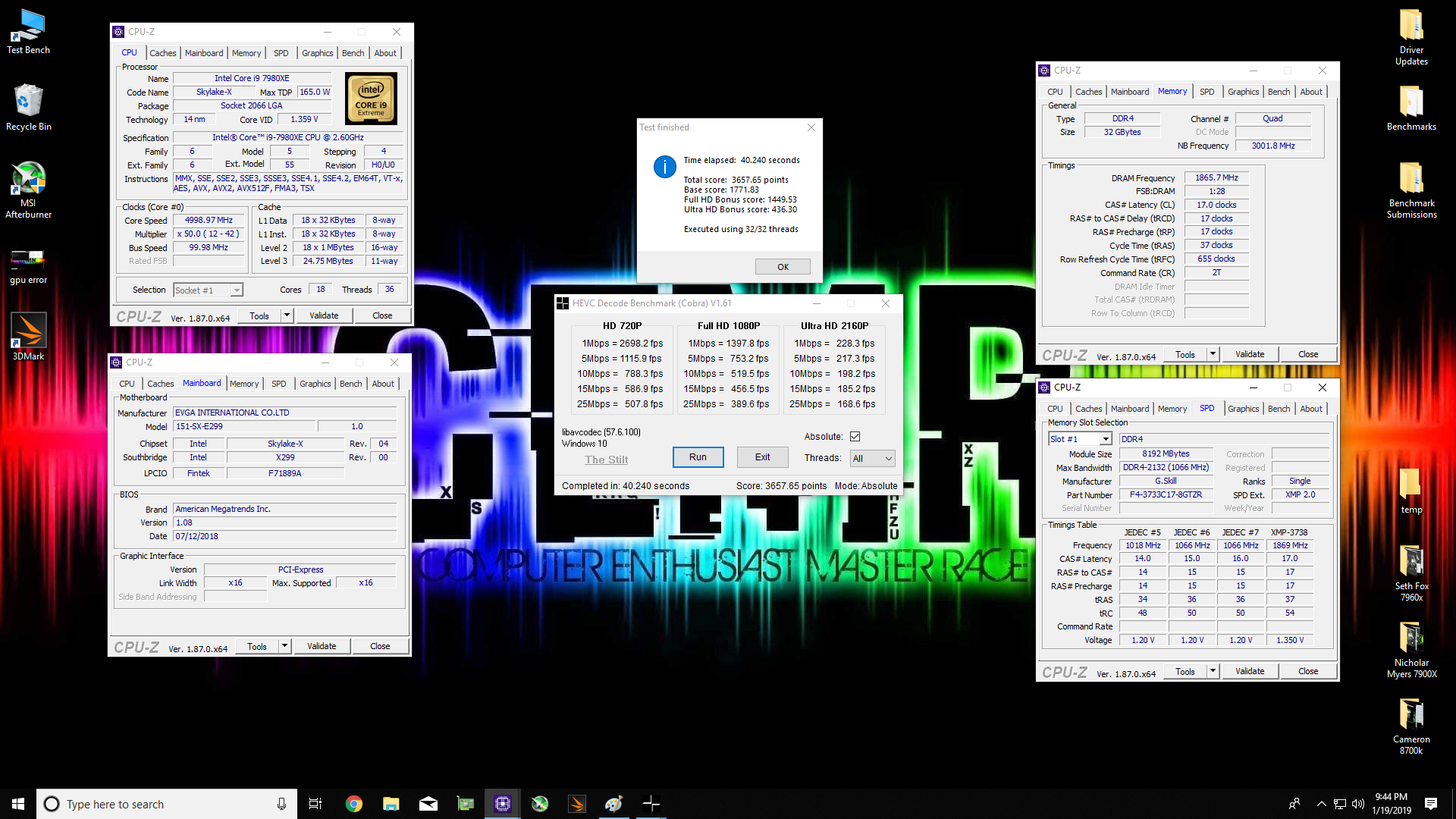1456x819 pixels.
Task: Open the Threads dropdown in HEVC benchmark
Action: pos(873,458)
